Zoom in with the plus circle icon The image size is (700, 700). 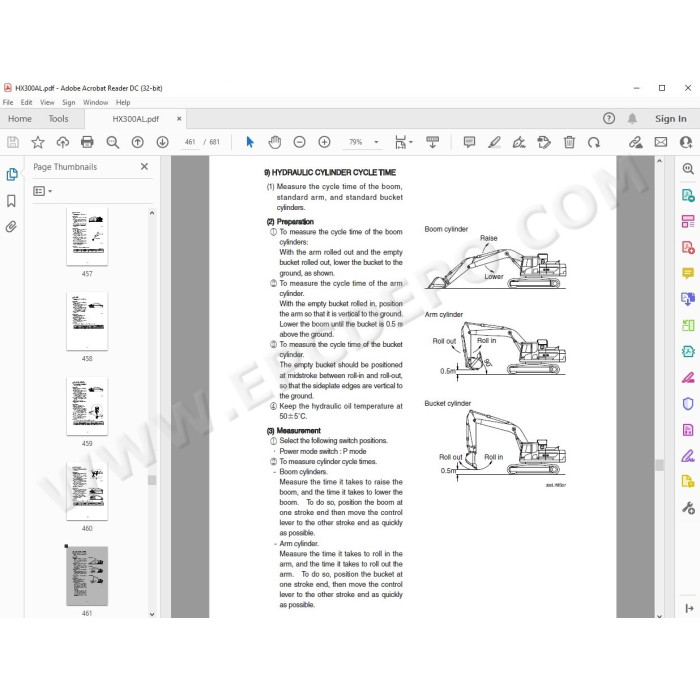325,142
